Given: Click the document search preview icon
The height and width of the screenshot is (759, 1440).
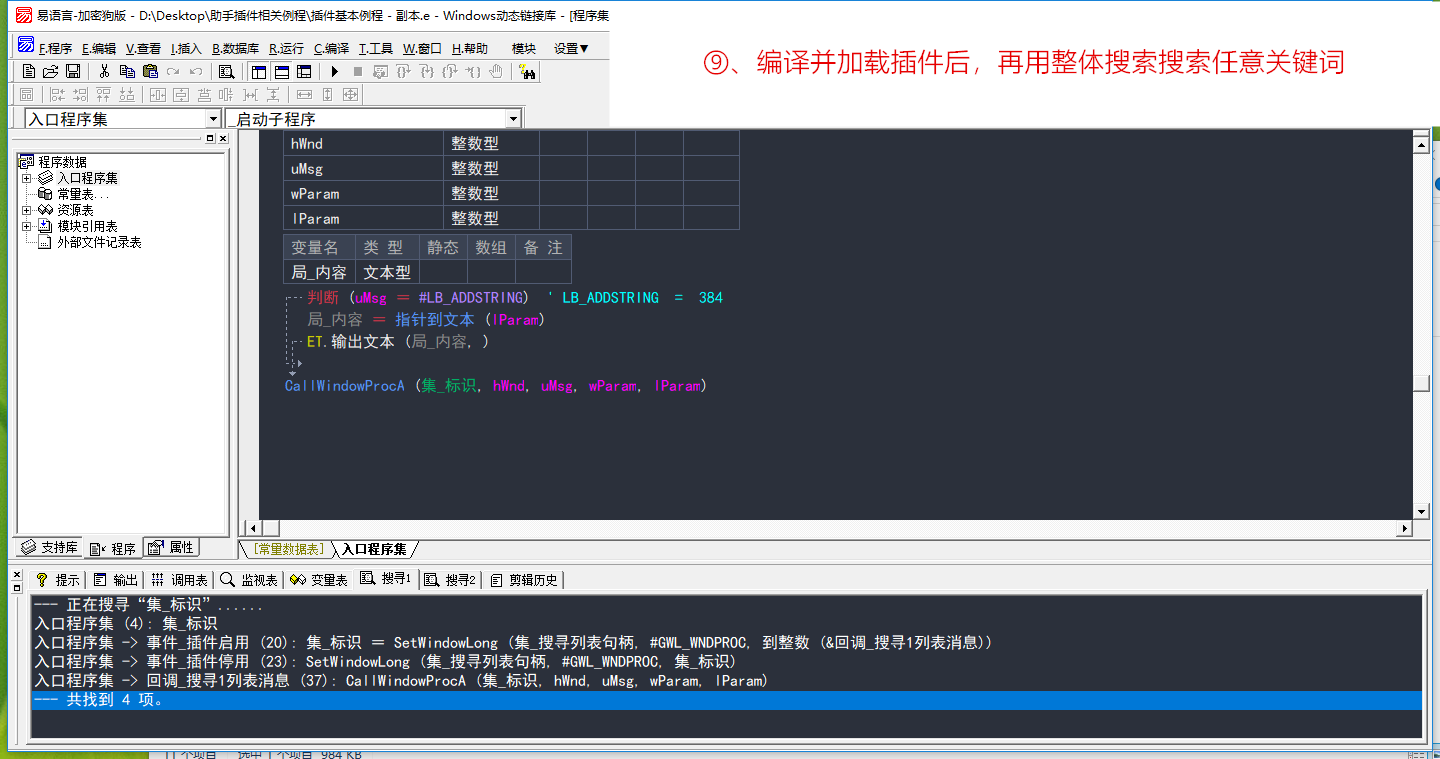Looking at the screenshot, I should pyautogui.click(x=226, y=72).
